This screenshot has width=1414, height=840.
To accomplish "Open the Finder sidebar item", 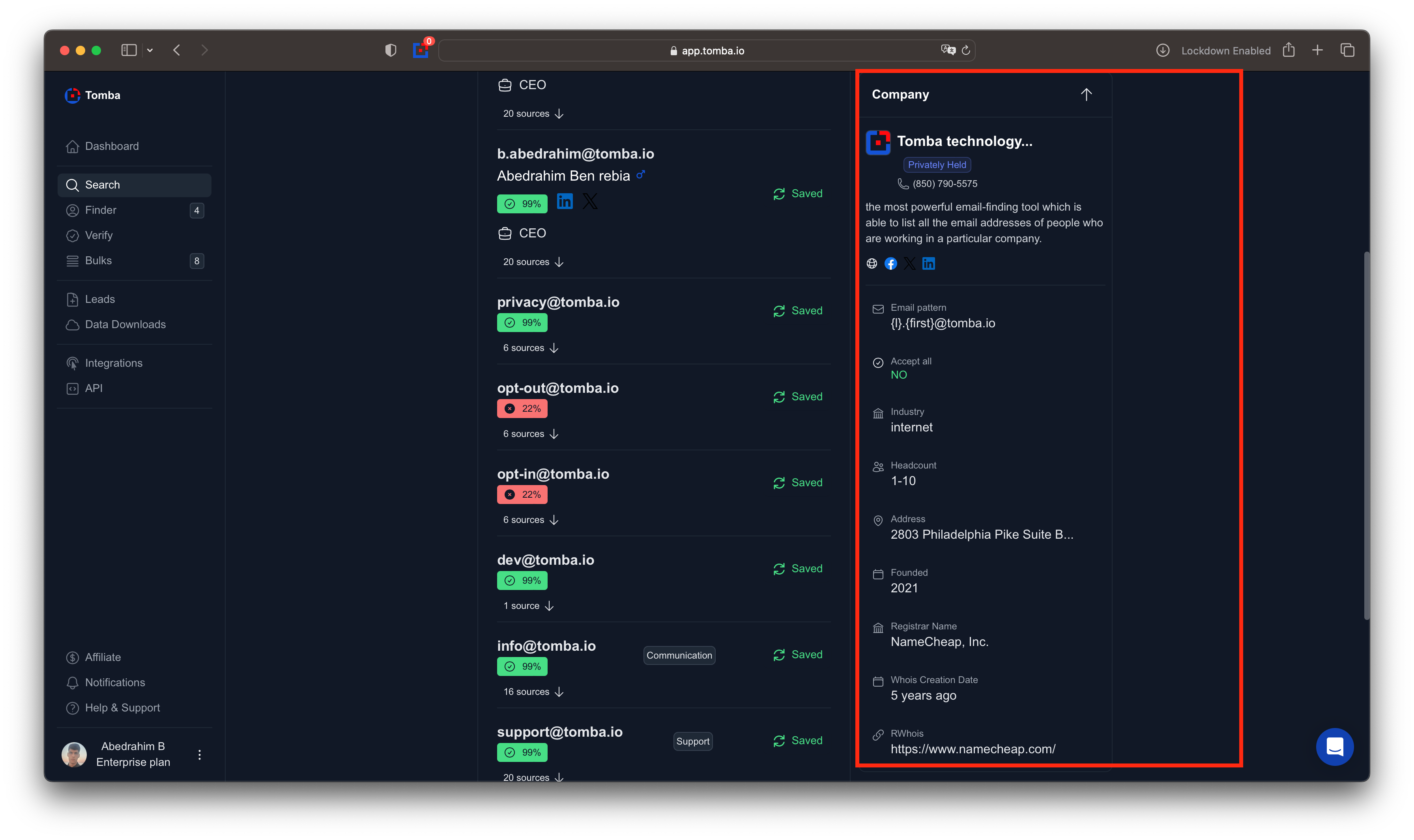I will [x=134, y=210].
